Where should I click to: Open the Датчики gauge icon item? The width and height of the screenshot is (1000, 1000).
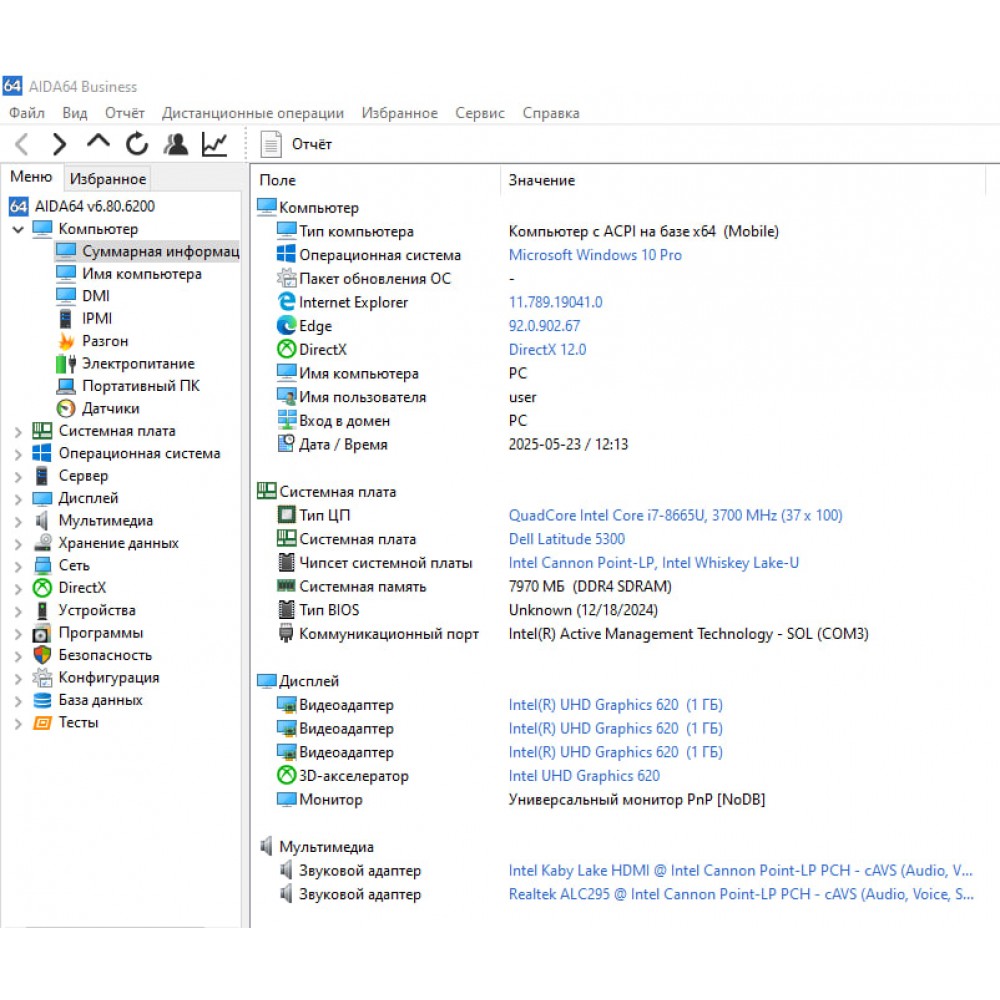click(x=66, y=408)
